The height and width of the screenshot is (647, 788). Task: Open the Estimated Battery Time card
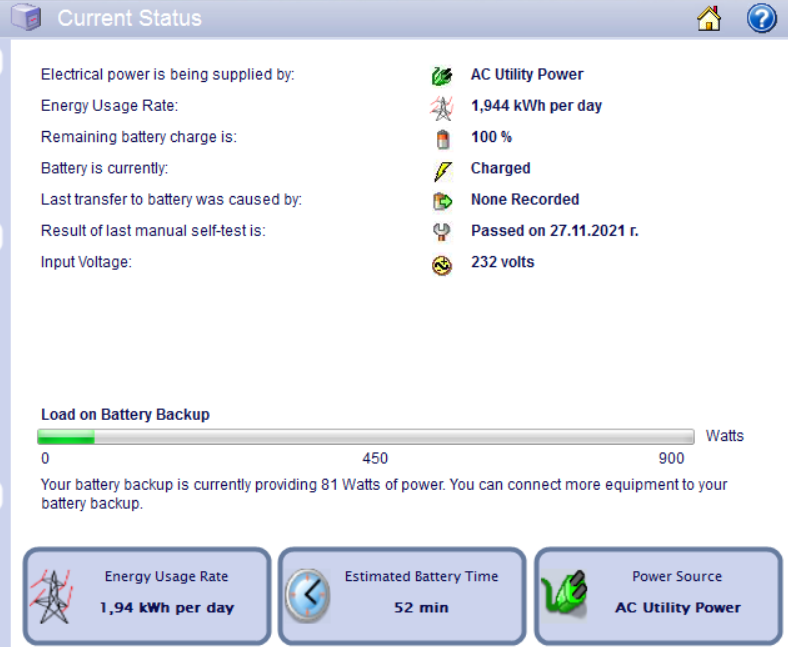click(x=402, y=596)
